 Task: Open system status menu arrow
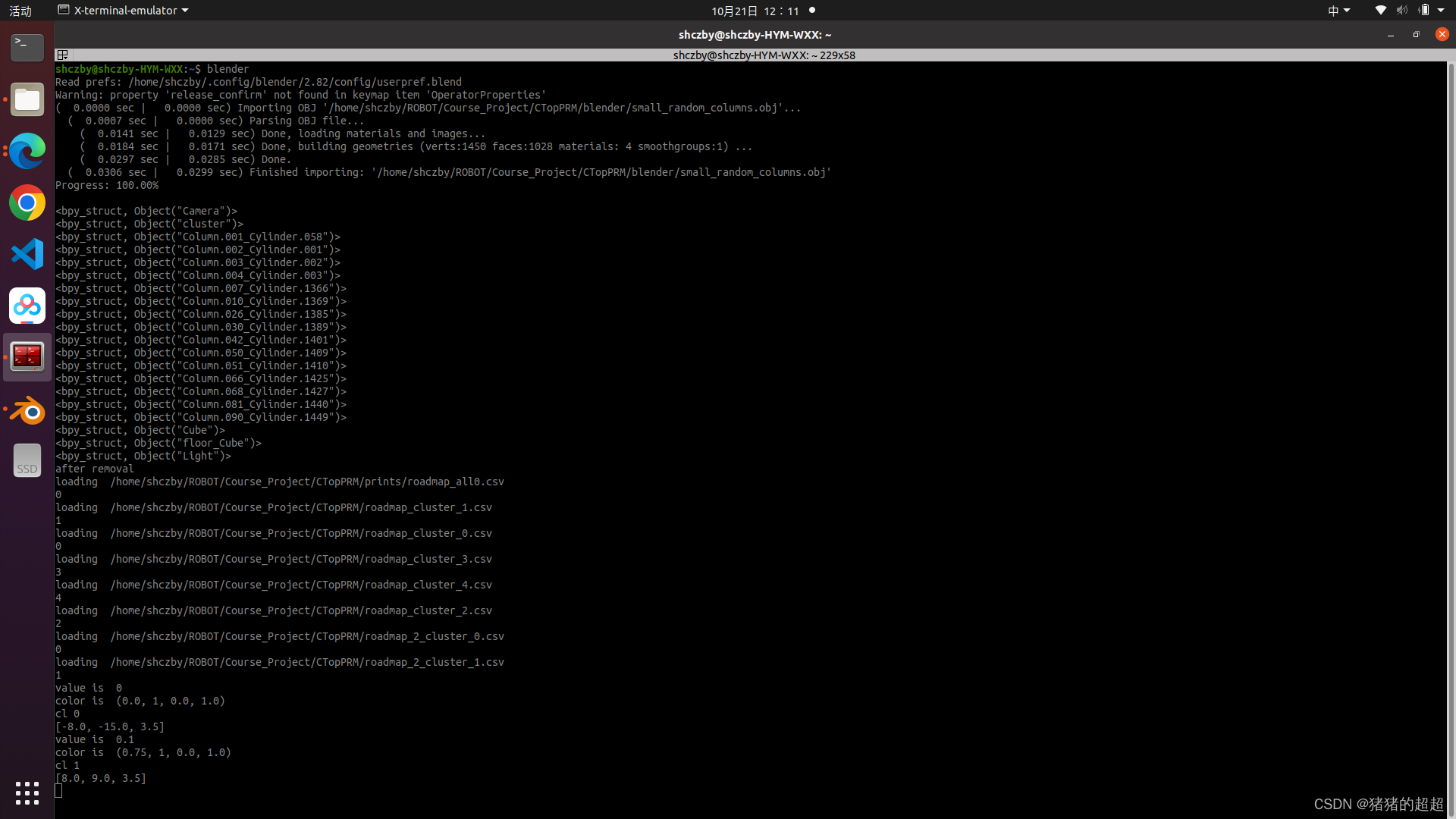click(1441, 11)
